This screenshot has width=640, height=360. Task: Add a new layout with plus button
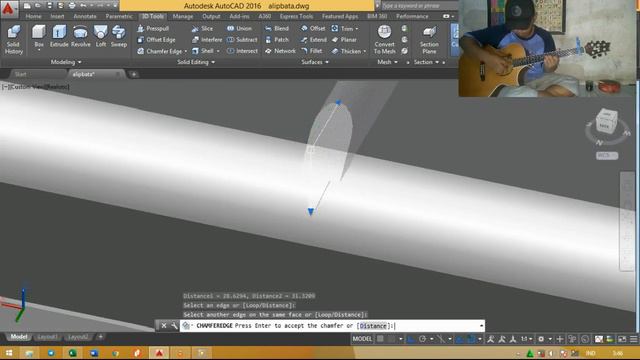100,337
